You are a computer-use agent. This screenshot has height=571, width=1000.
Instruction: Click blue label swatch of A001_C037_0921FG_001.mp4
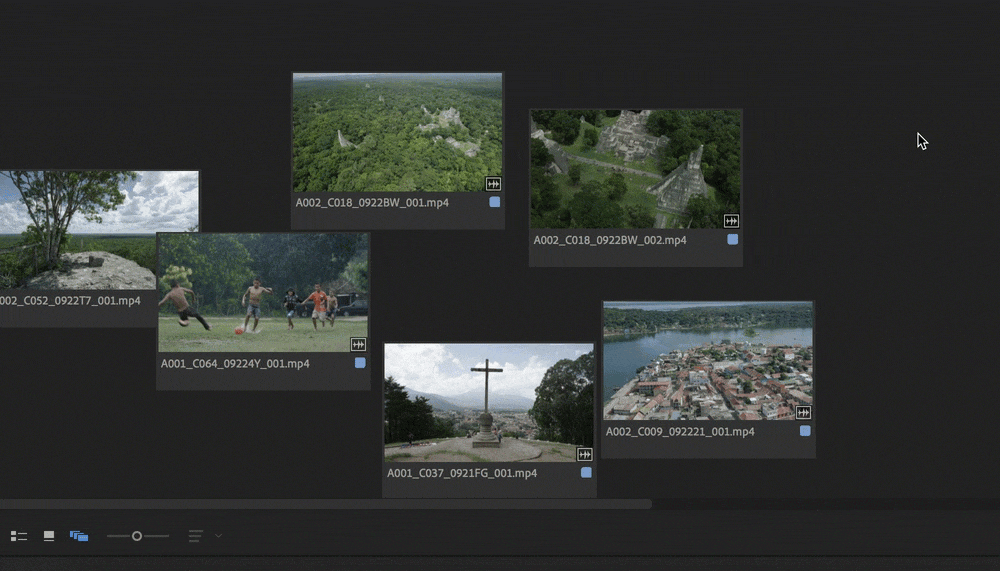pos(586,472)
